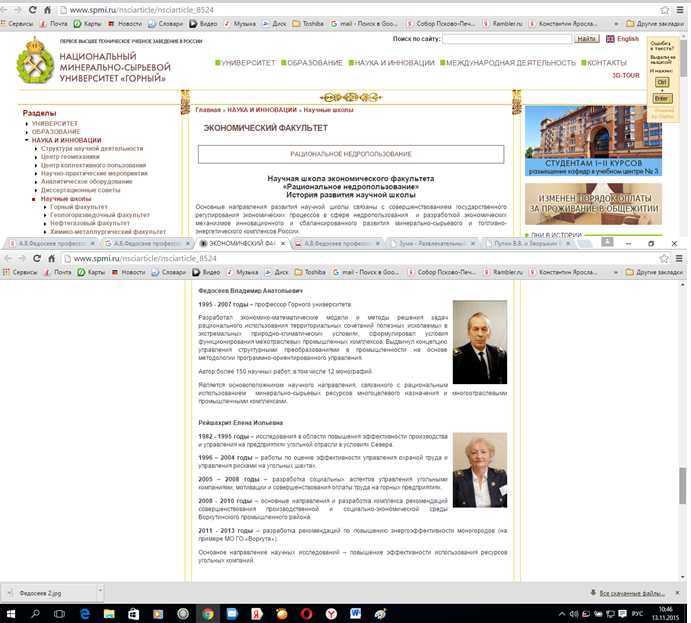The width and height of the screenshot is (691, 623).
Task: Close the downloads bar
Action: 677,593
